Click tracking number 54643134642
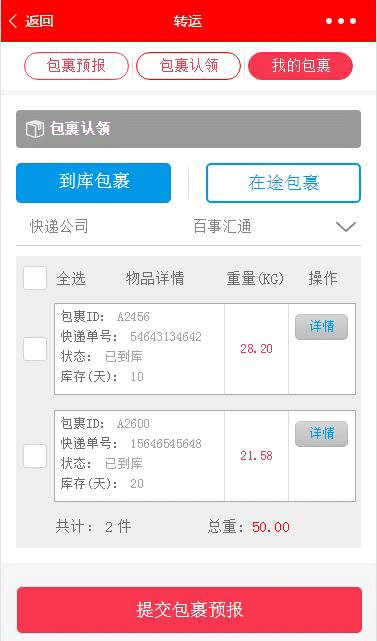377x641 pixels. (x=166, y=337)
